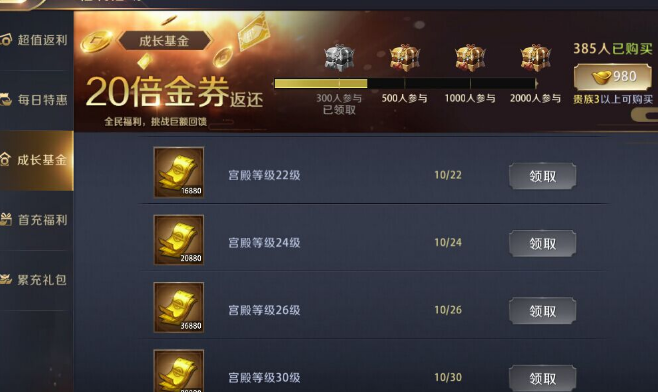This screenshot has width=658, height=392.
Task: Click gold ticket icon for 宫殿等级30级
Action: 179,371
